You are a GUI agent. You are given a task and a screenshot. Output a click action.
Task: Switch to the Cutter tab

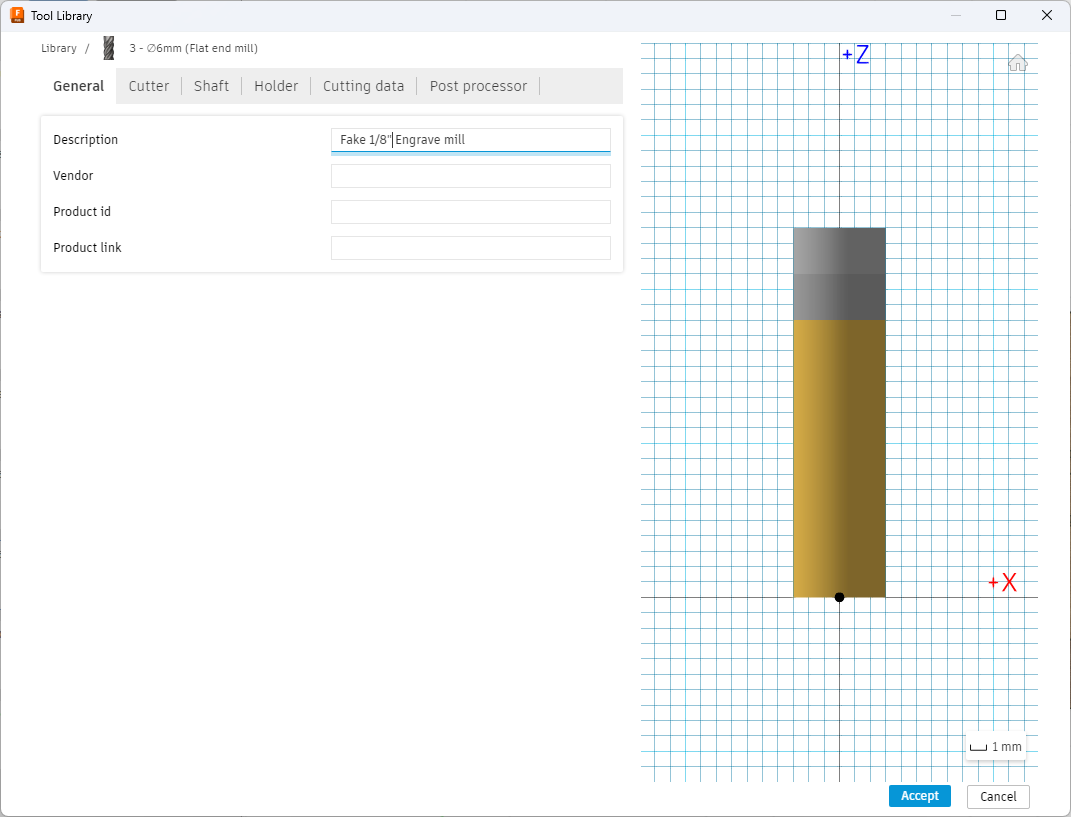149,86
